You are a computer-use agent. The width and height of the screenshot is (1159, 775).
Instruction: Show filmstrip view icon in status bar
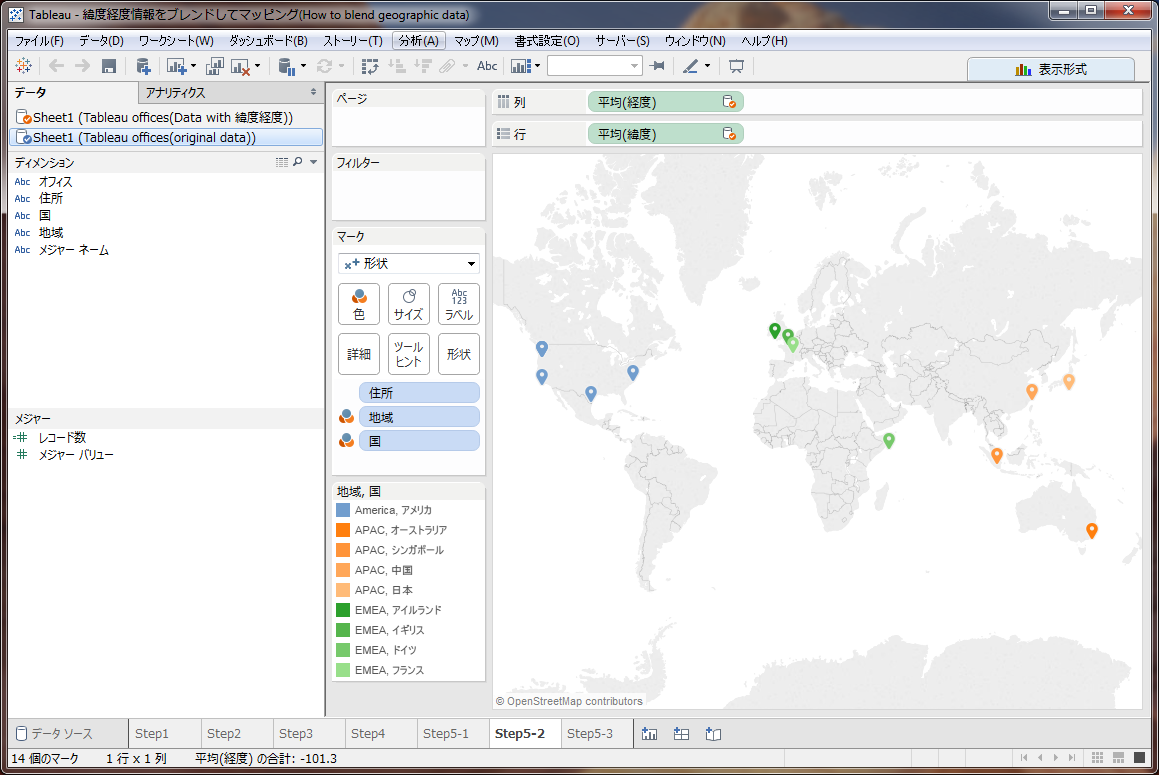1118,758
